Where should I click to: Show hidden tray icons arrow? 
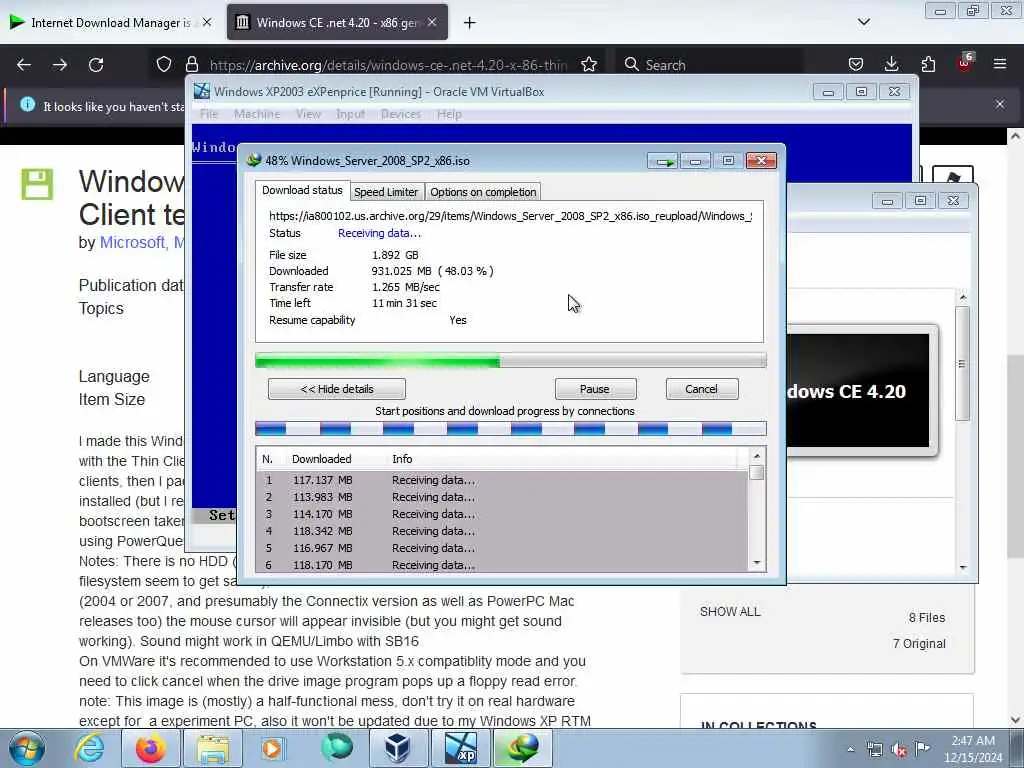(x=850, y=749)
